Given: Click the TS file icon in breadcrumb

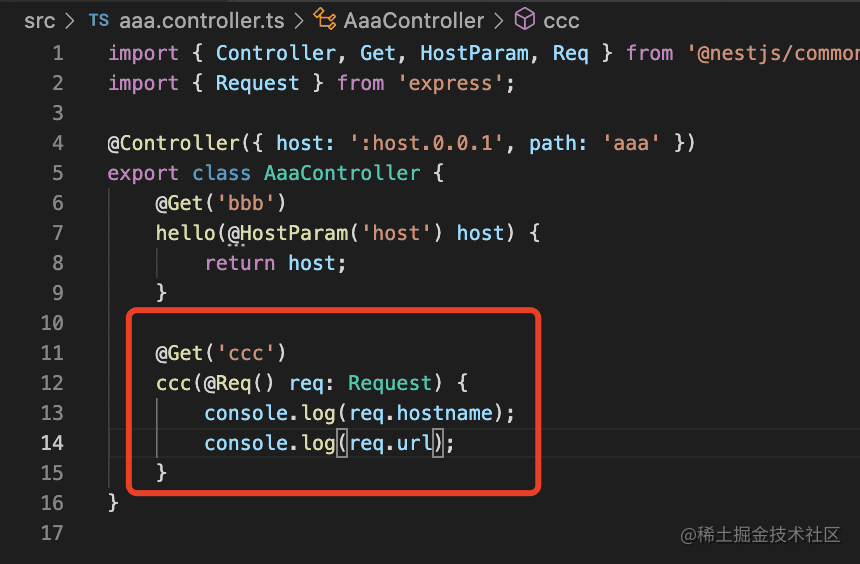Looking at the screenshot, I should 99,21.
